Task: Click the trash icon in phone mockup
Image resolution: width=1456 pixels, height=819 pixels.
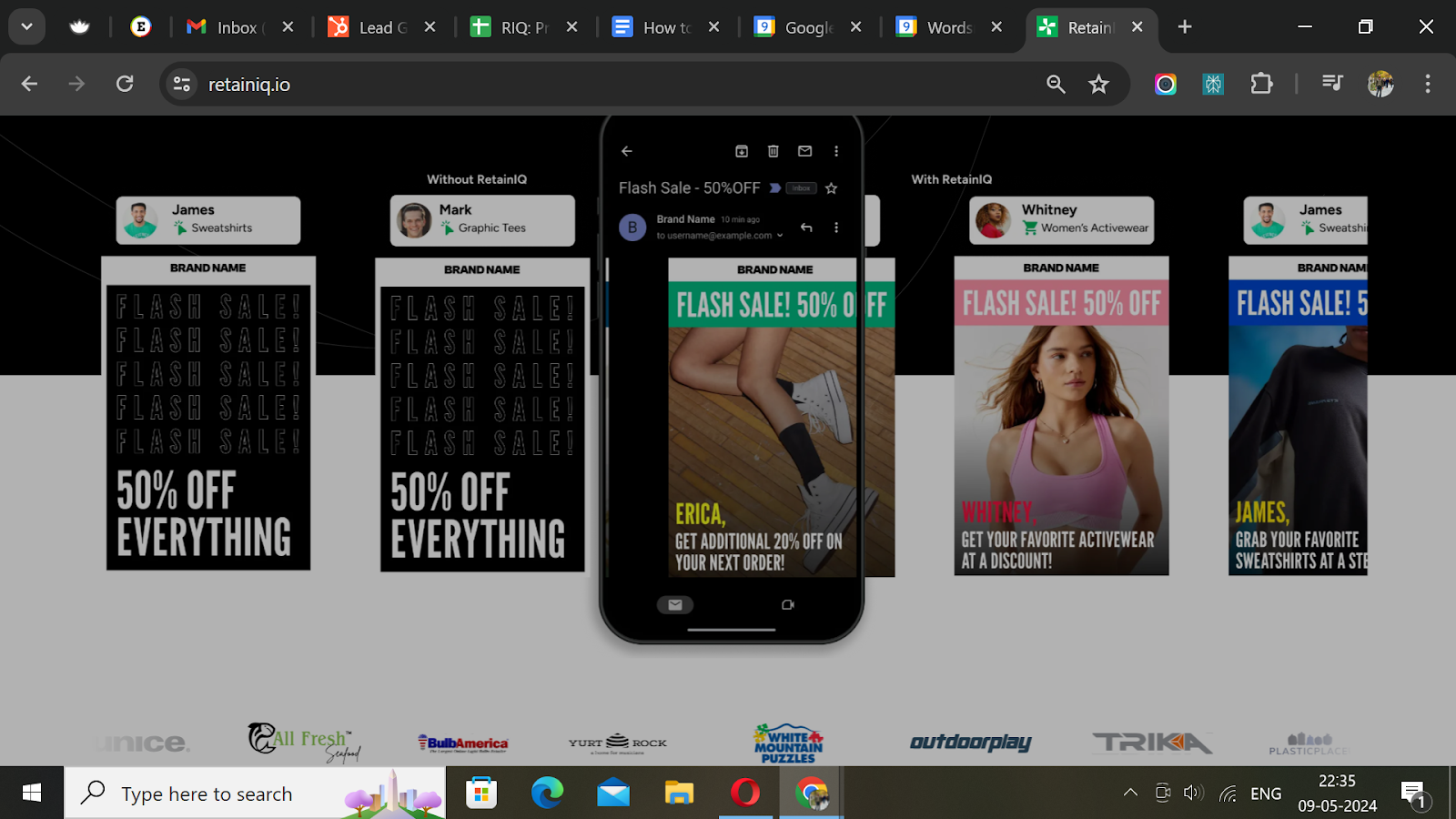Action: coord(773,151)
